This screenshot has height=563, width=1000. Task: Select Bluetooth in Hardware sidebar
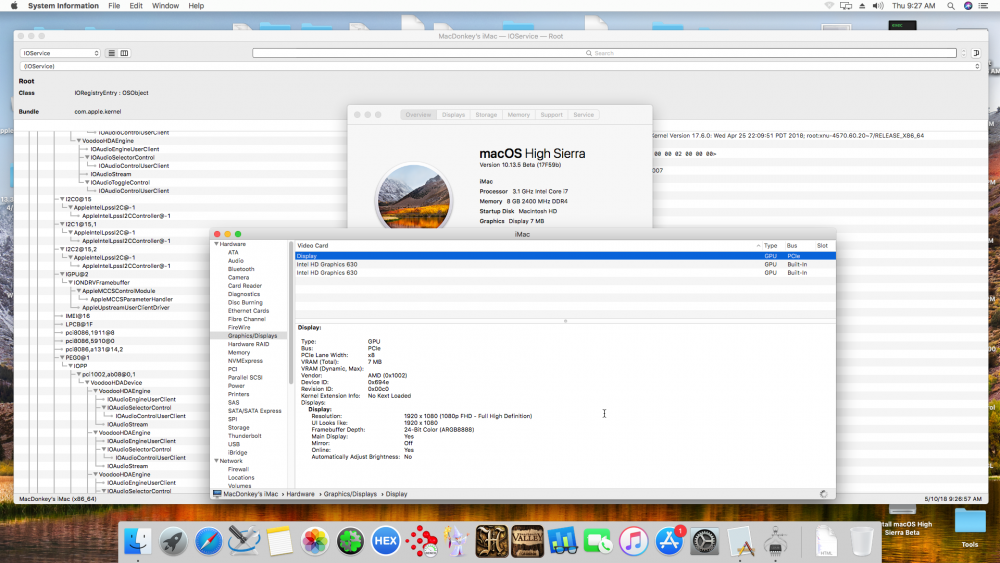pos(241,269)
